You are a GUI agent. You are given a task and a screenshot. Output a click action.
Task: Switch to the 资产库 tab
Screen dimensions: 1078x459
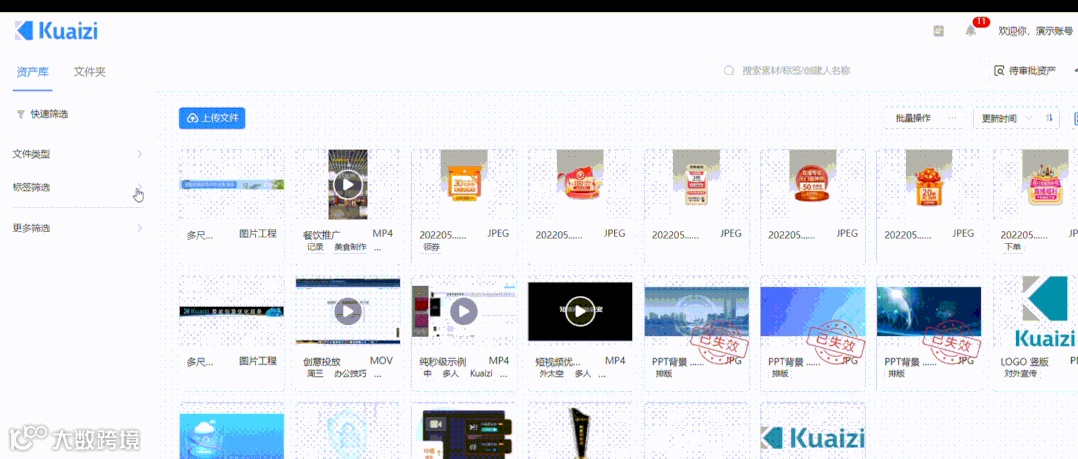33,71
